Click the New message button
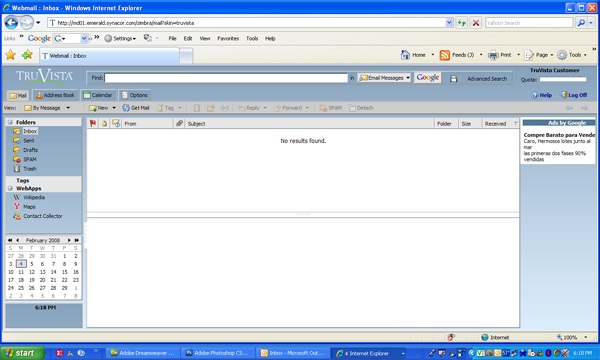600x360 pixels. click(98, 108)
